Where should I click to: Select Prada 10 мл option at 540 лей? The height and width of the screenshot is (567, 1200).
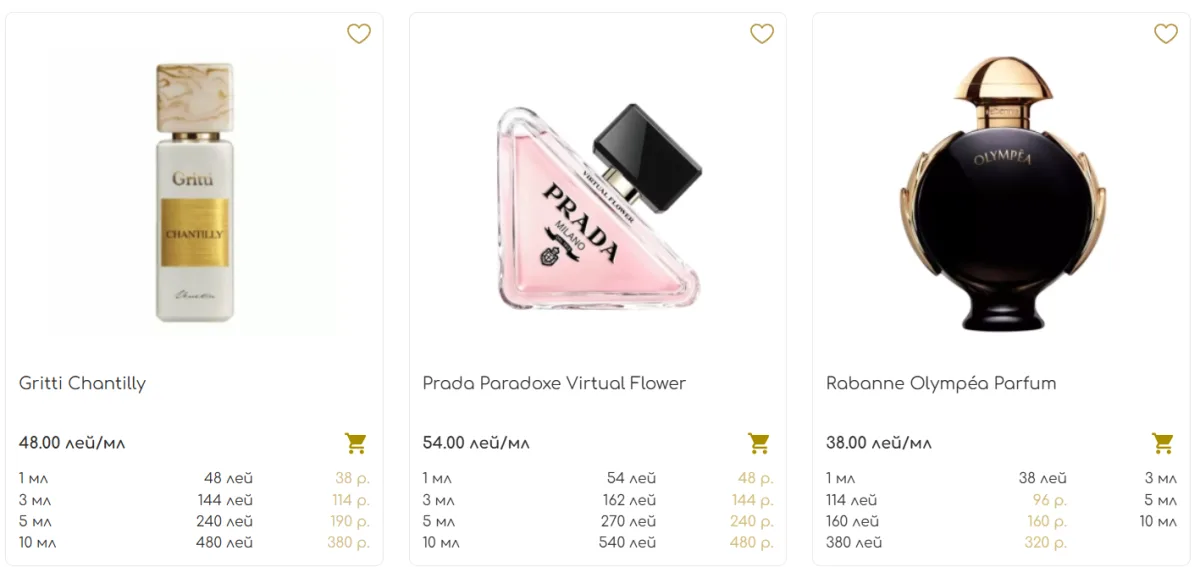(x=598, y=543)
